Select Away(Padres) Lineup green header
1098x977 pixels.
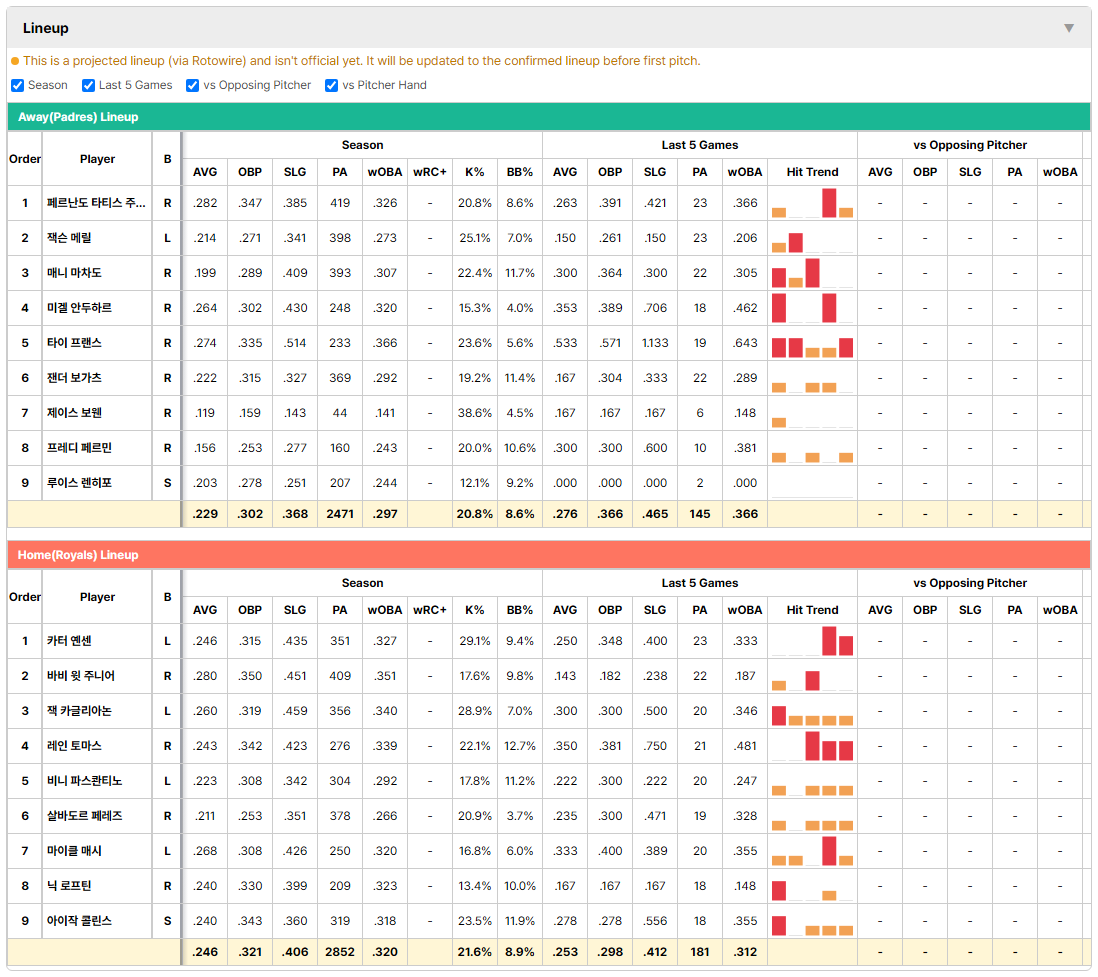(548, 117)
